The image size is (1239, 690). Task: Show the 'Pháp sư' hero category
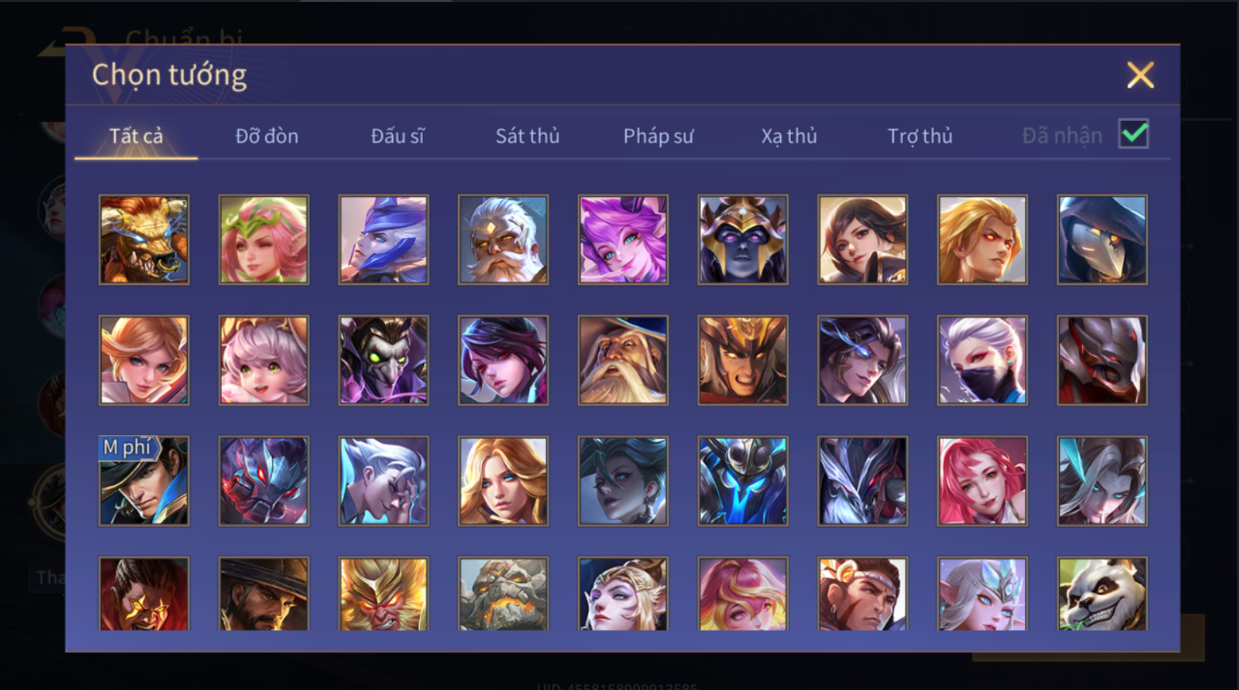tap(658, 136)
